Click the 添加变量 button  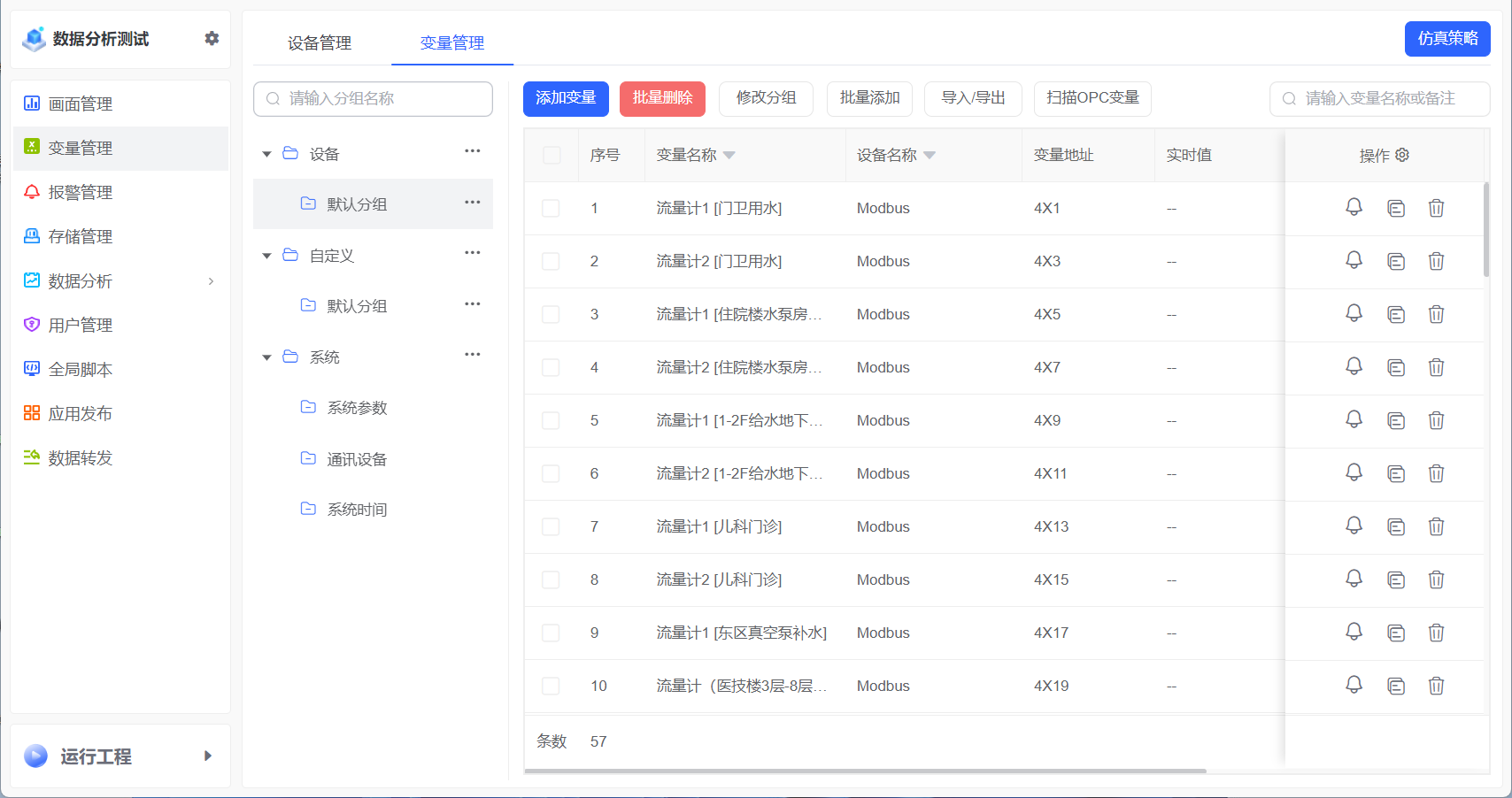coord(566,98)
